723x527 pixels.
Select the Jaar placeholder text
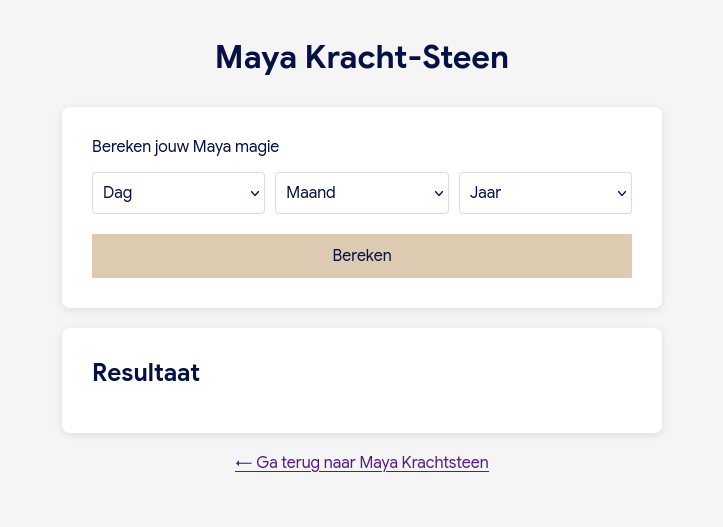(x=485, y=193)
